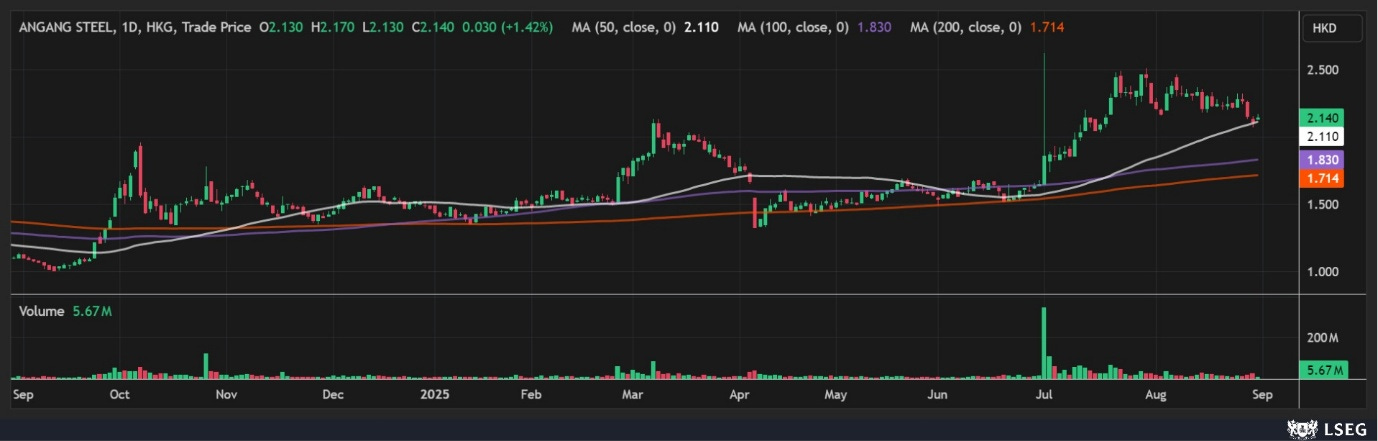Screen dimensions: 1378x441
Task: Click the 1.500 price axis label
Action: tap(1321, 205)
